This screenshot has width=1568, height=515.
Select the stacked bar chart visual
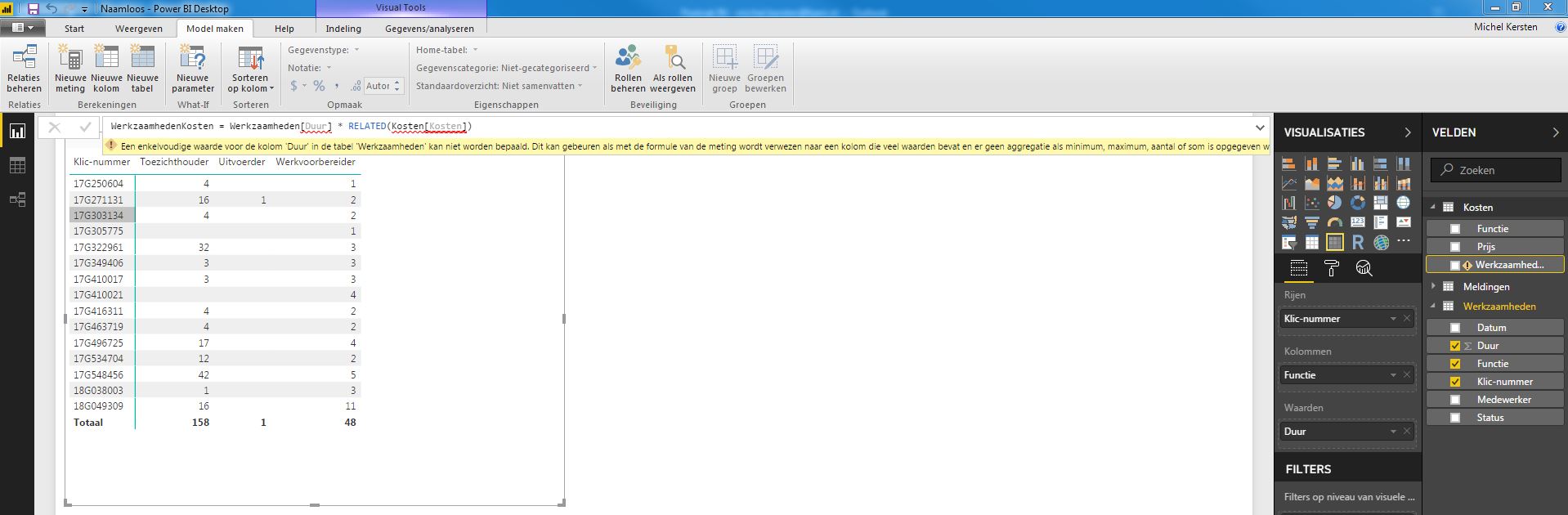tap(1288, 163)
